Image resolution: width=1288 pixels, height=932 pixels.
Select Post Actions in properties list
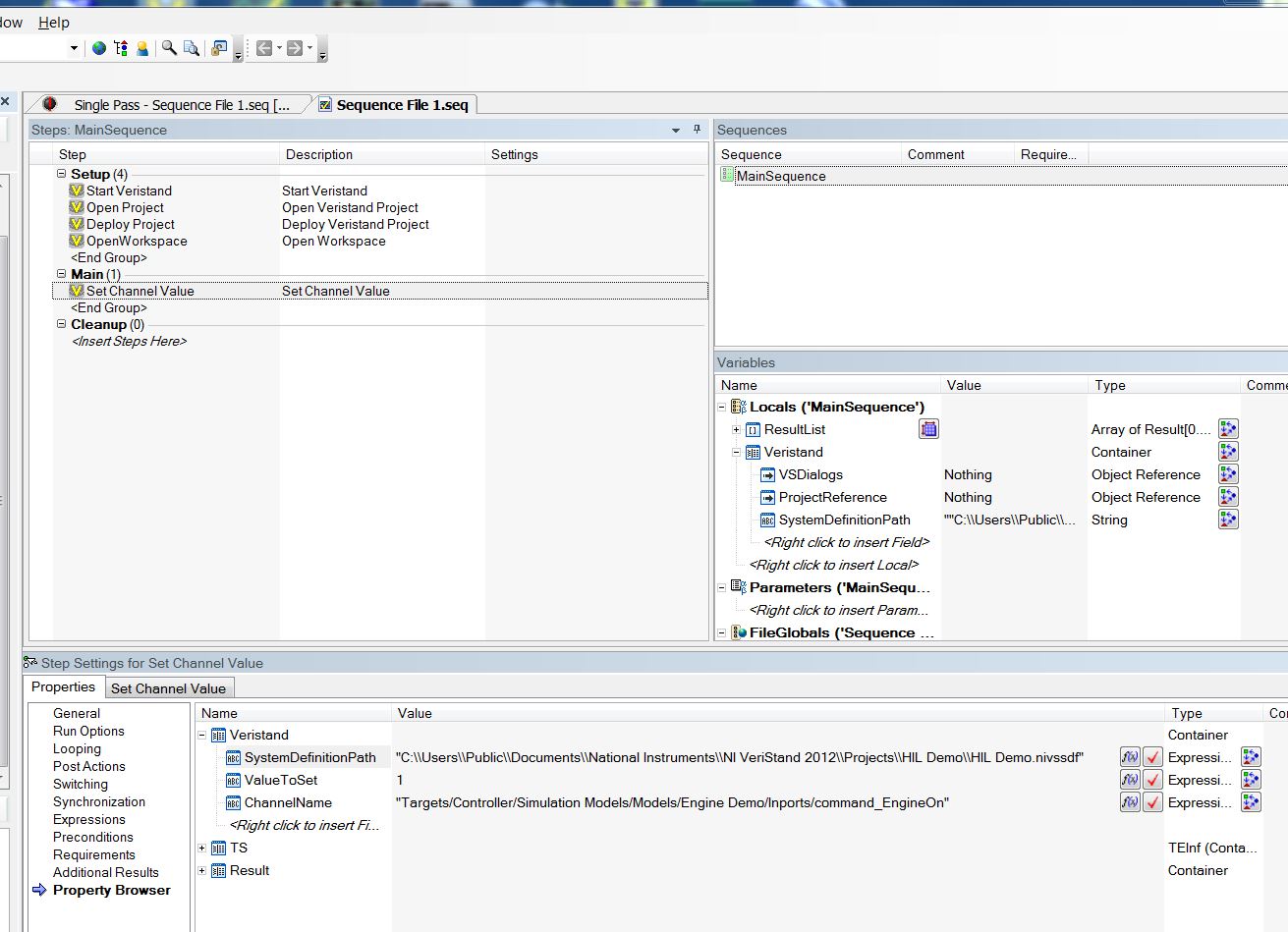tap(89, 766)
